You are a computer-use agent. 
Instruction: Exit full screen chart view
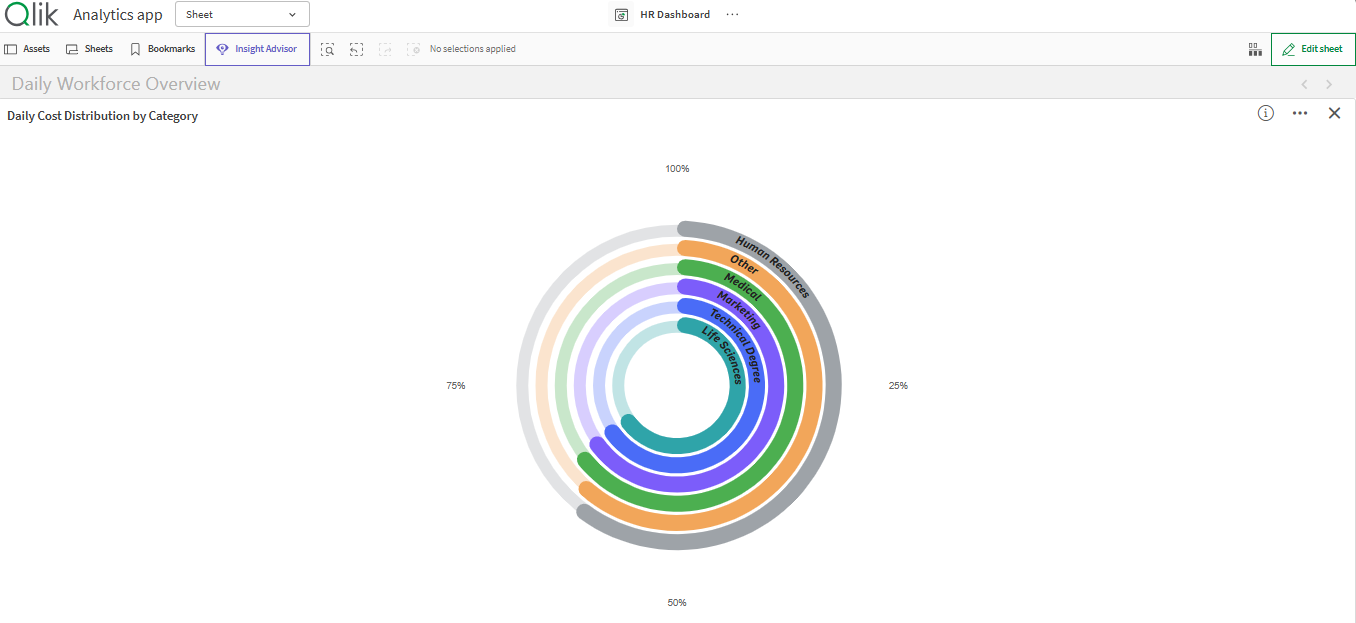point(1334,113)
